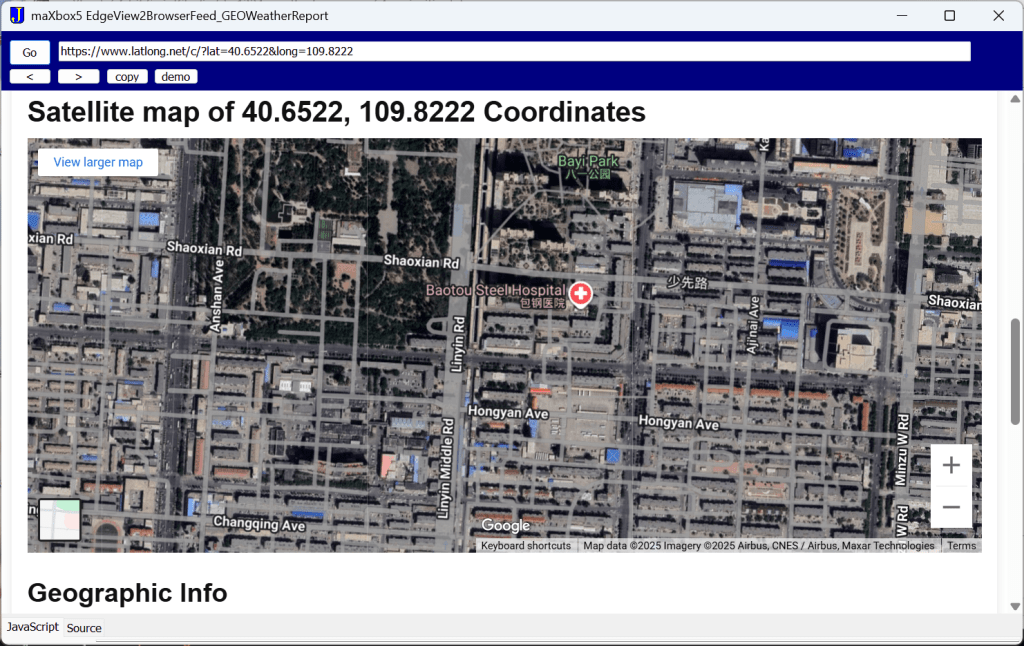Focus the URL address input field
This screenshot has width=1024, height=646.
[514, 51]
